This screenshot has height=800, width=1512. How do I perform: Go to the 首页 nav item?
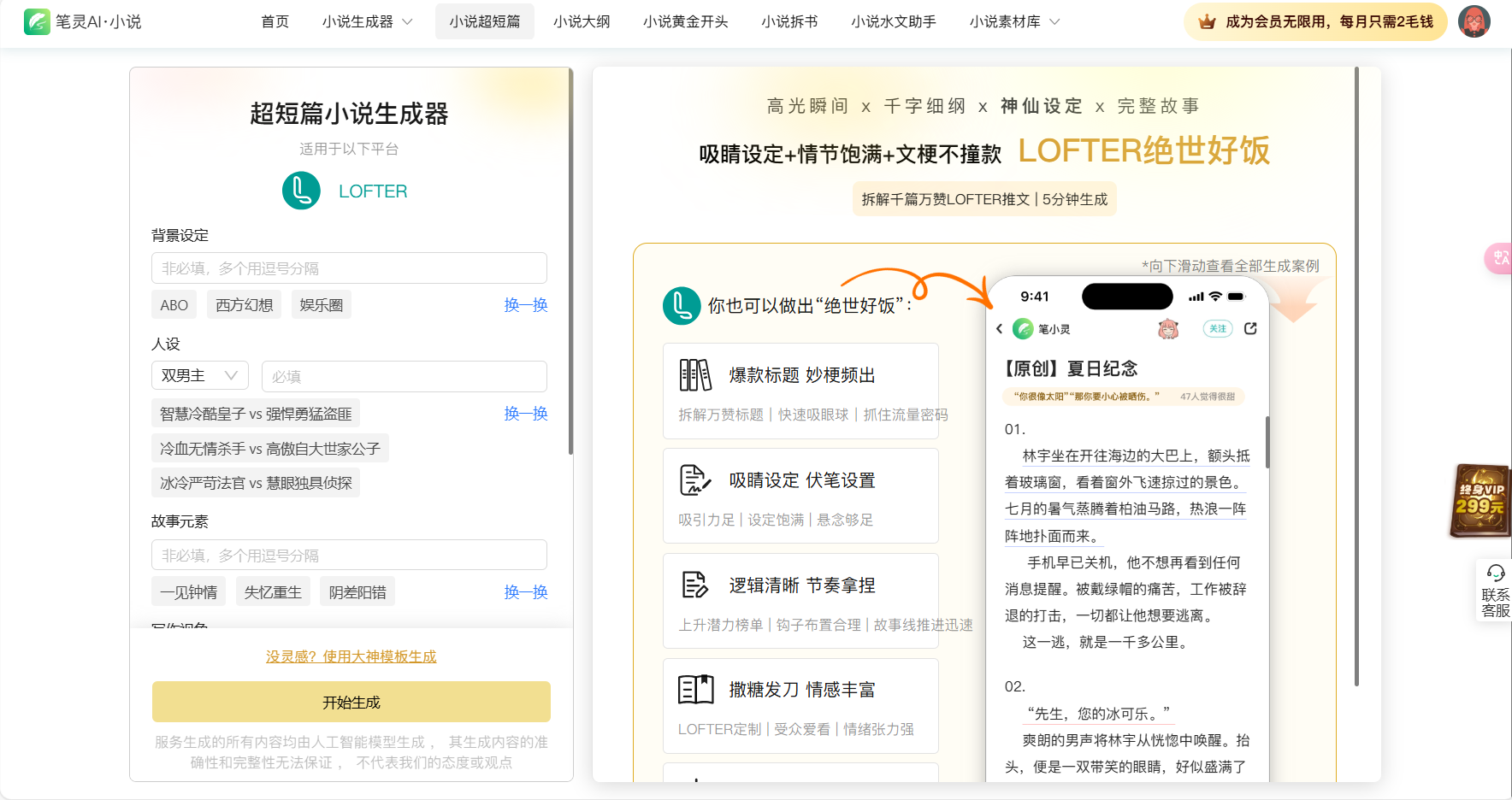275,21
